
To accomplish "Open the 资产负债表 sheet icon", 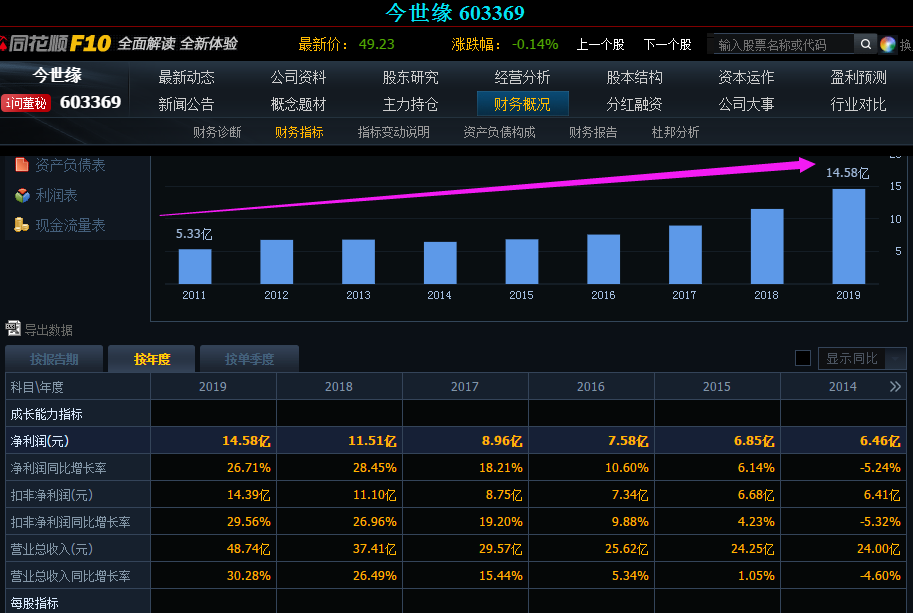I will (22, 165).
